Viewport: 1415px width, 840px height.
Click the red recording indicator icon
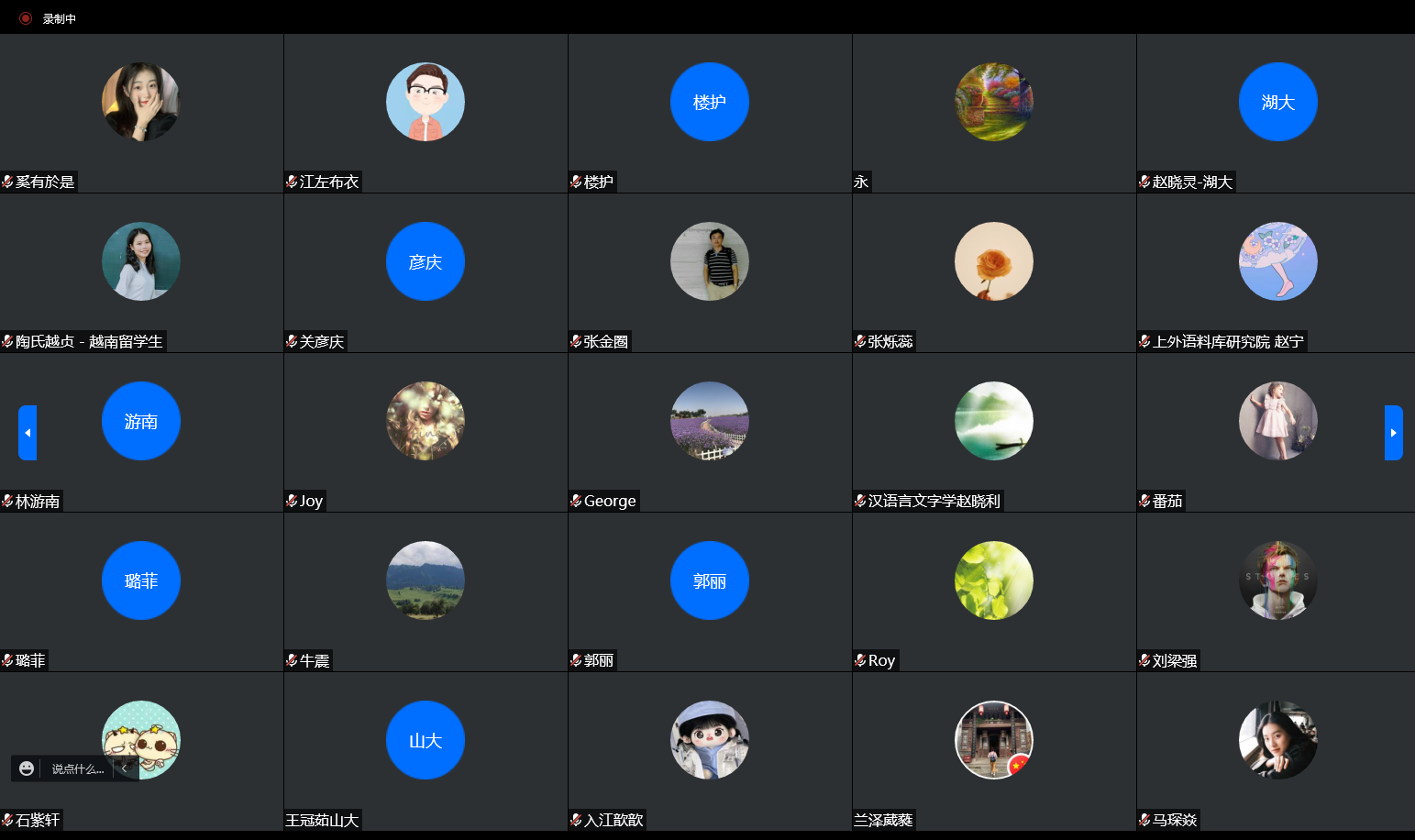coord(26,18)
